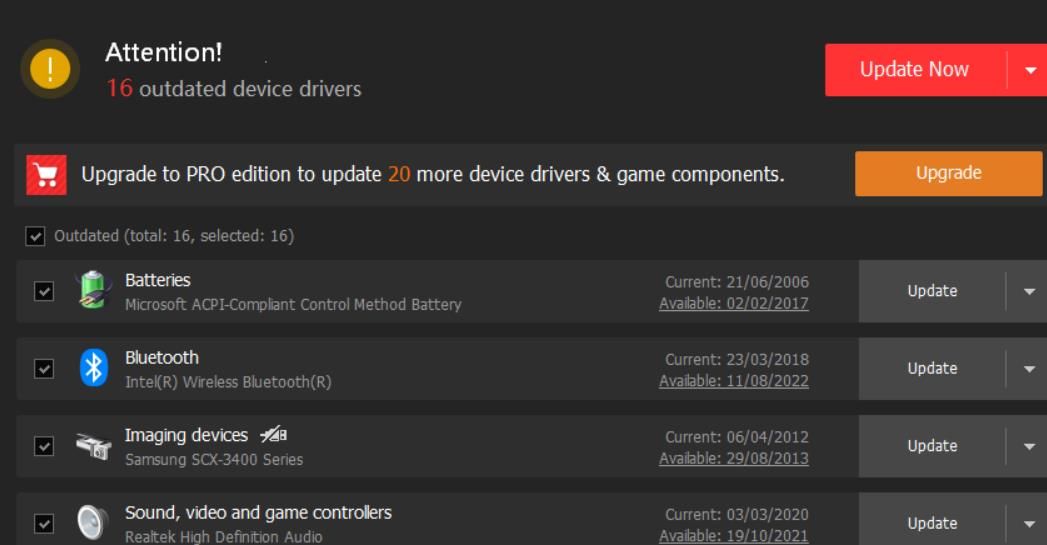Expand the Bluetooth Update dropdown arrow

(x=1029, y=369)
